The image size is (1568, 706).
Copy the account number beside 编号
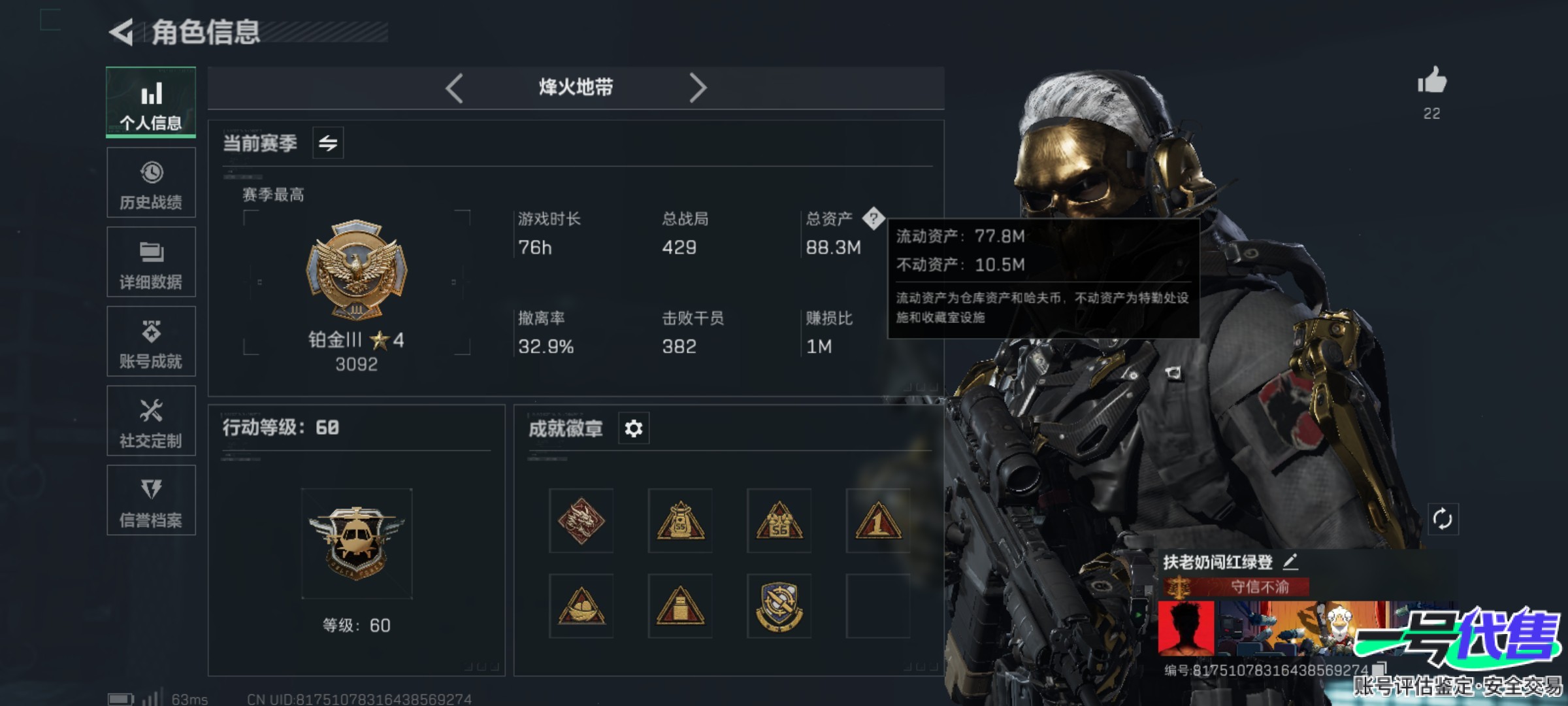point(1379,669)
